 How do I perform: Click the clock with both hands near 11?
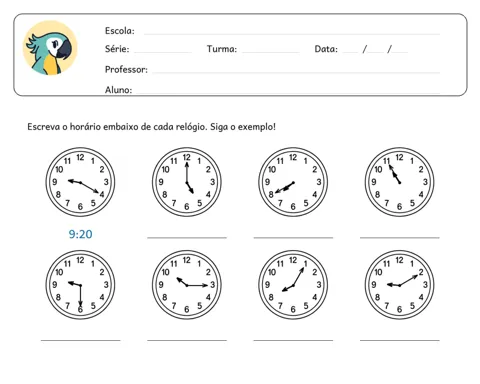point(399,182)
